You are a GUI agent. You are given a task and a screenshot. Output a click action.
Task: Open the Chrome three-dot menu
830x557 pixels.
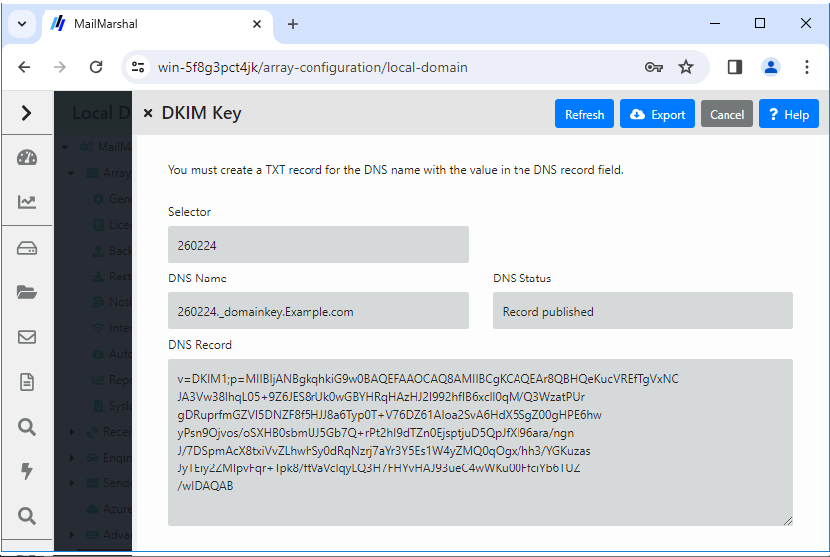click(x=807, y=67)
